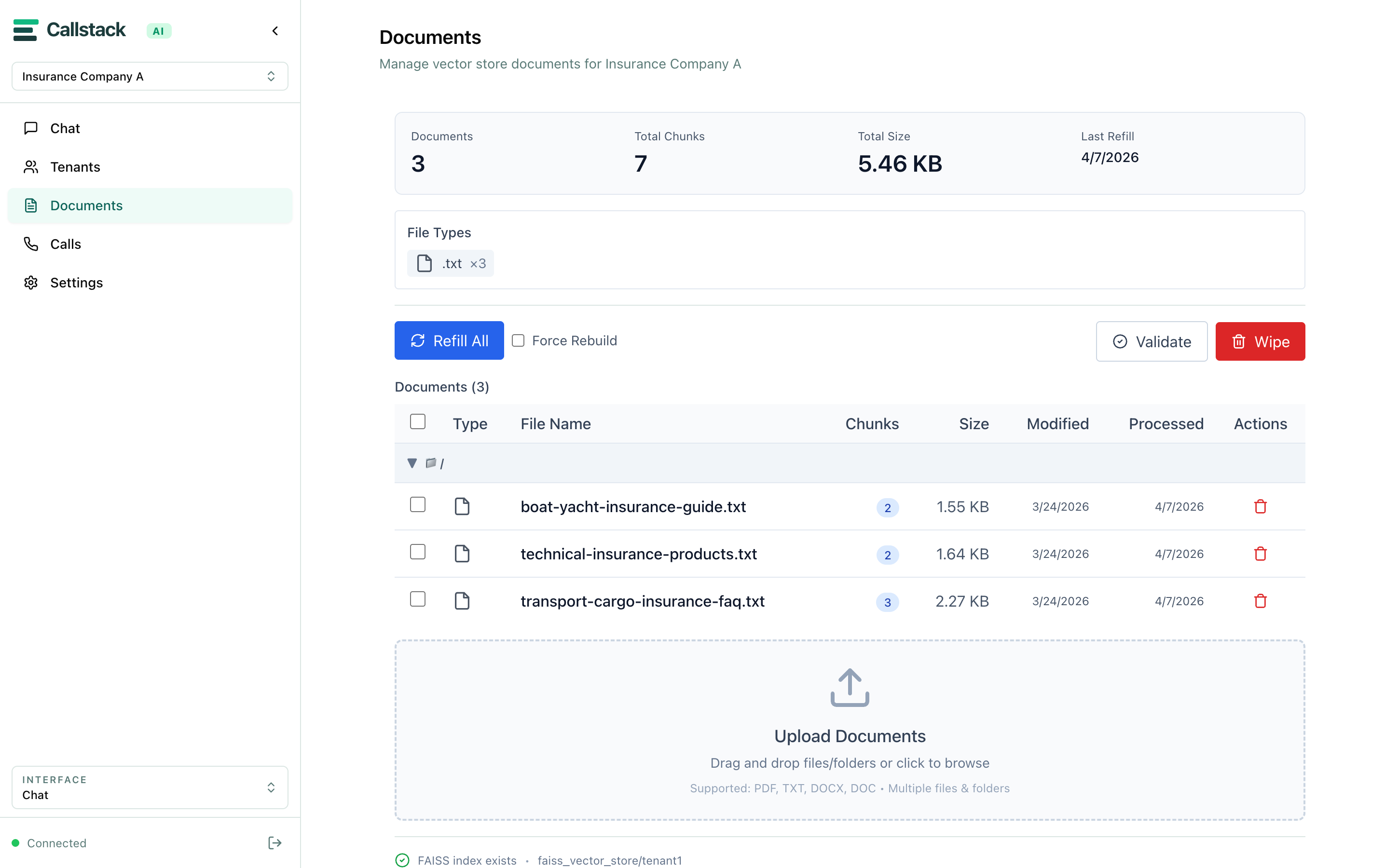Click the Validate button
This screenshot has height=868, width=1399.
pyautogui.click(x=1151, y=341)
